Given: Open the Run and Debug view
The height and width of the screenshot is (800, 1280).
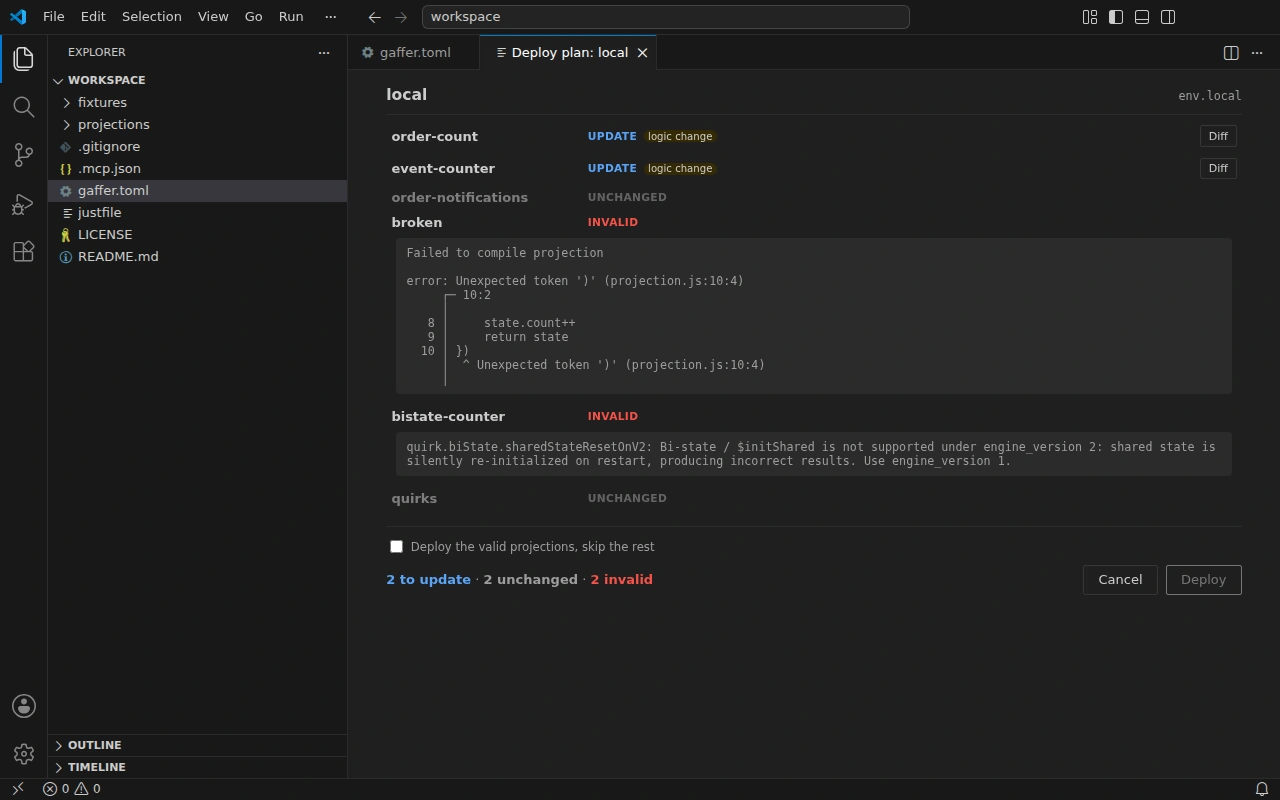Looking at the screenshot, I should [x=24, y=203].
